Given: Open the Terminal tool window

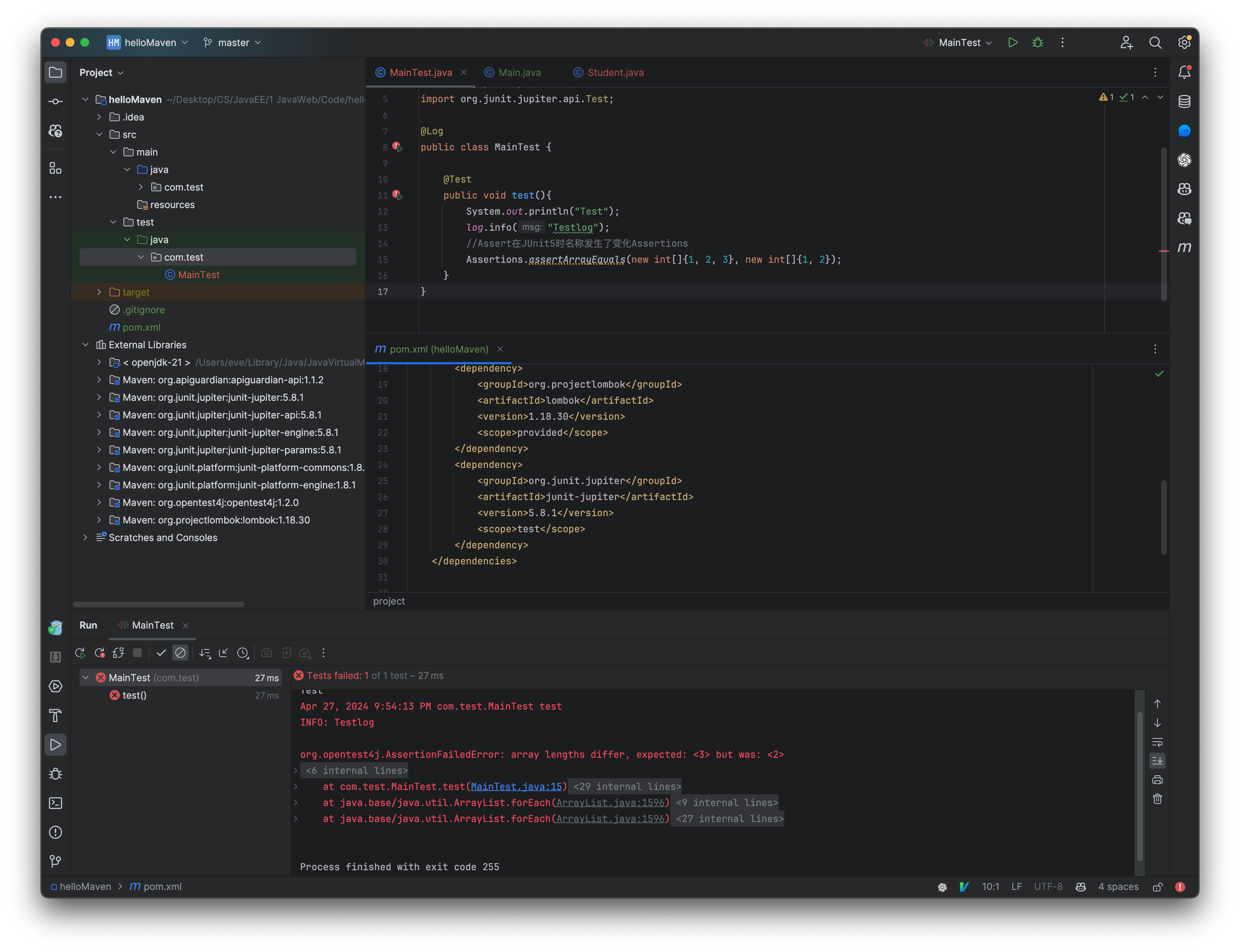Looking at the screenshot, I should 56,803.
